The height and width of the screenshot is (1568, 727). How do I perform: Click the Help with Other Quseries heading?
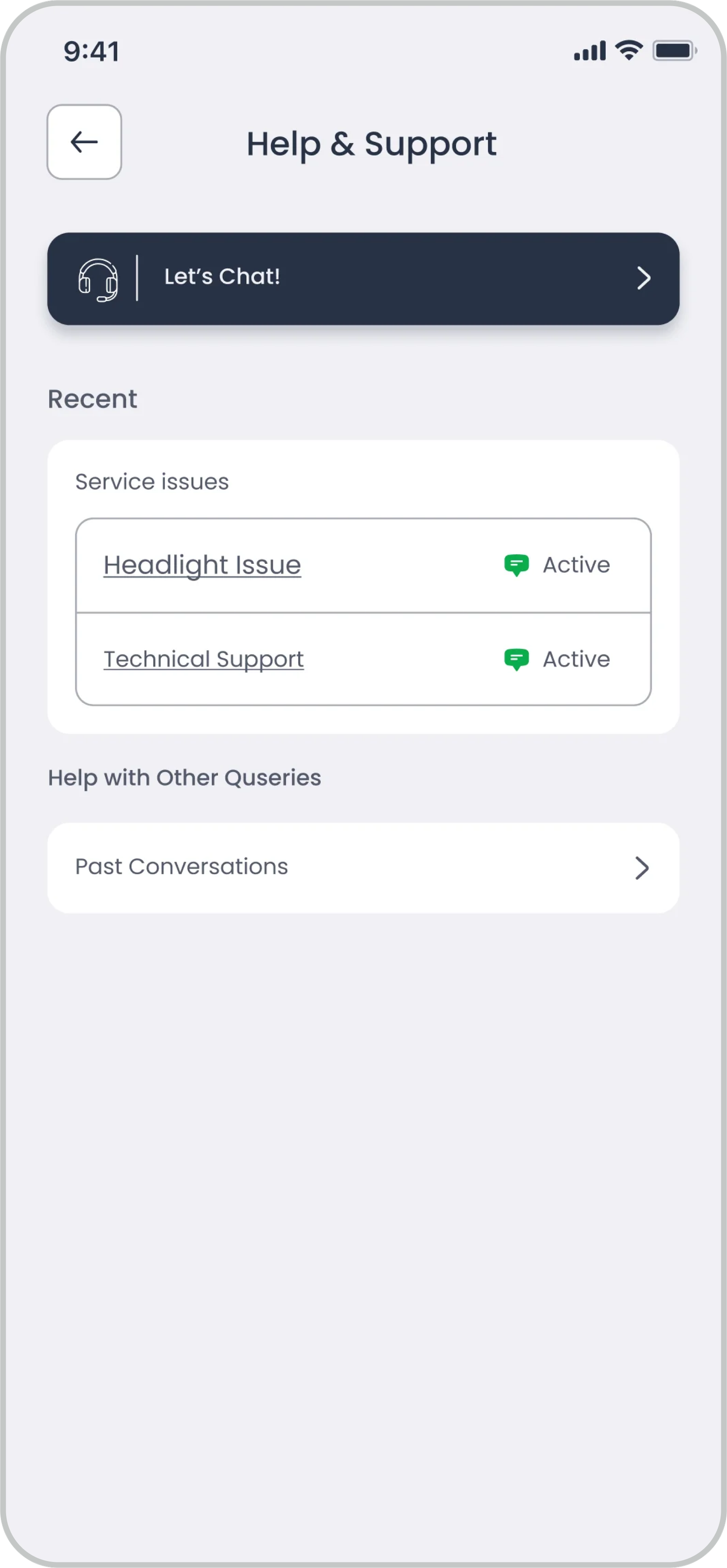click(184, 778)
